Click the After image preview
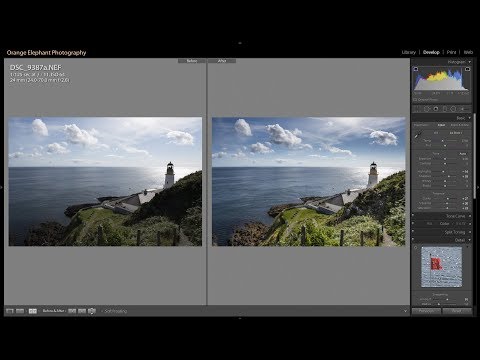Image resolution: width=480 pixels, height=360 pixels. click(x=309, y=181)
